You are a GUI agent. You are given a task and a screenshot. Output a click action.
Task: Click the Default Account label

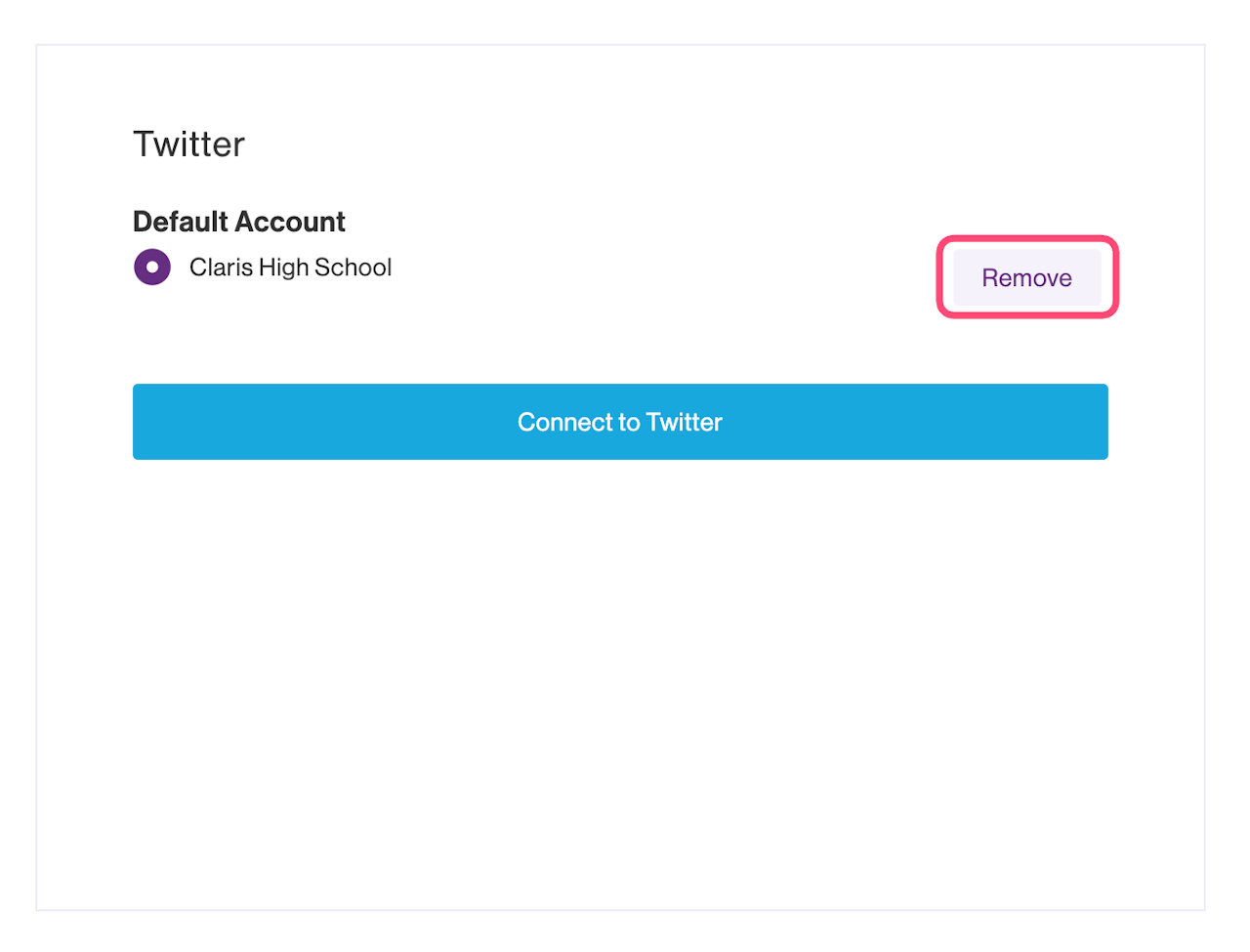(239, 222)
